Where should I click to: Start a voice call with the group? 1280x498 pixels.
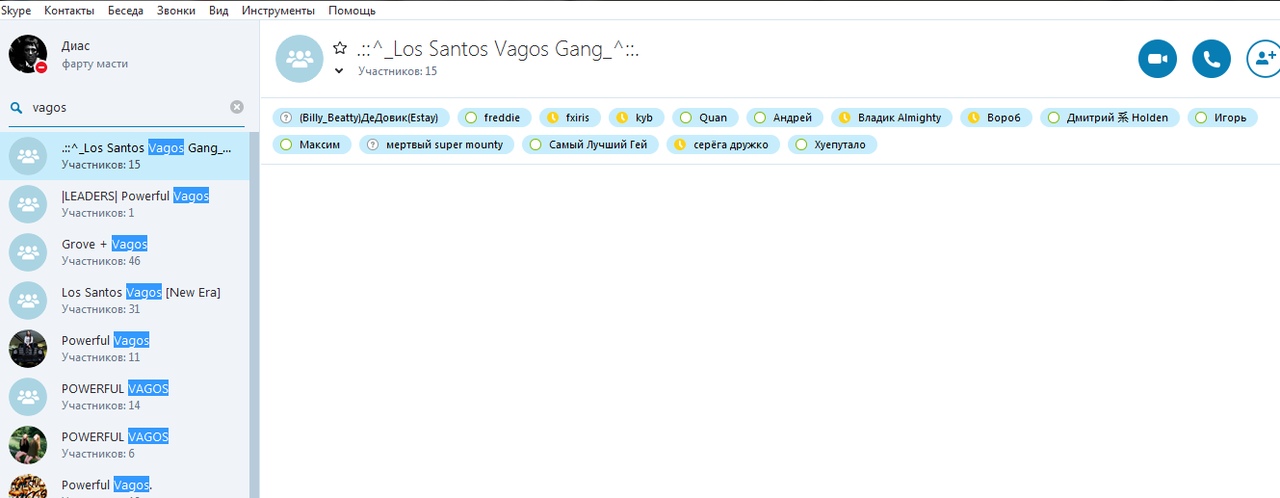pyautogui.click(x=1211, y=59)
